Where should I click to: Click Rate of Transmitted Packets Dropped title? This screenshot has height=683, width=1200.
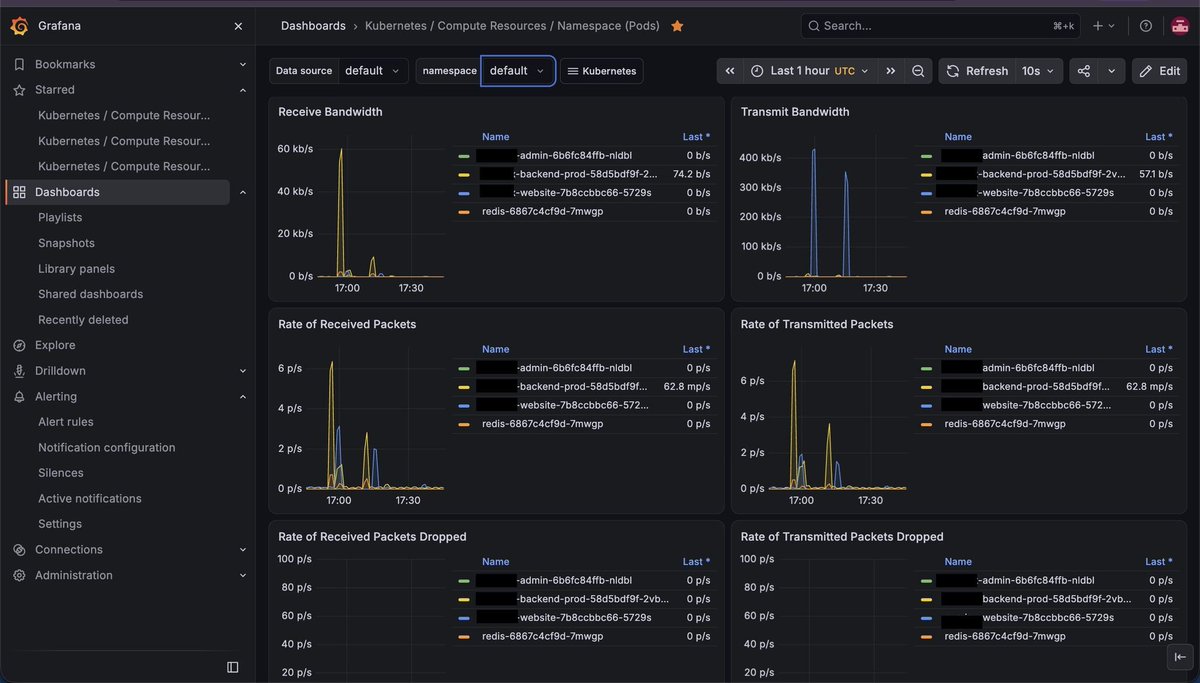(842, 537)
